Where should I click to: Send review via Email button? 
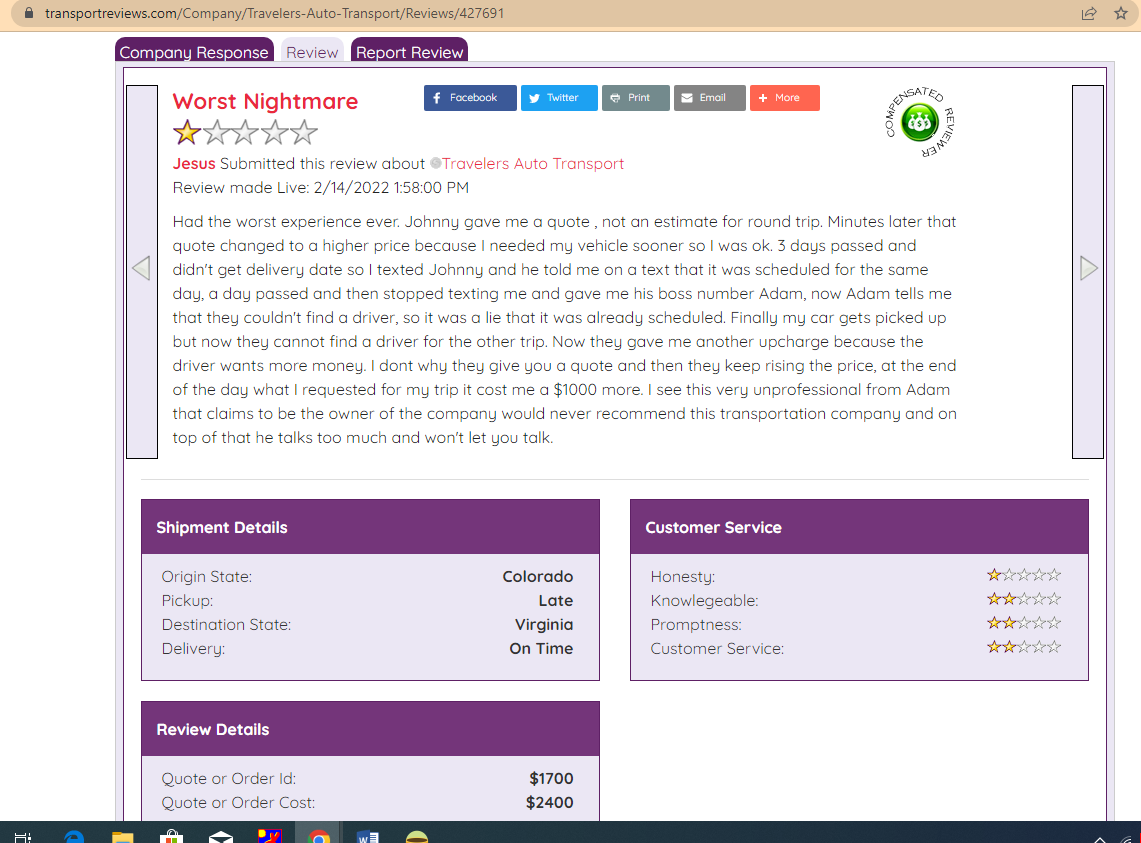click(x=709, y=98)
